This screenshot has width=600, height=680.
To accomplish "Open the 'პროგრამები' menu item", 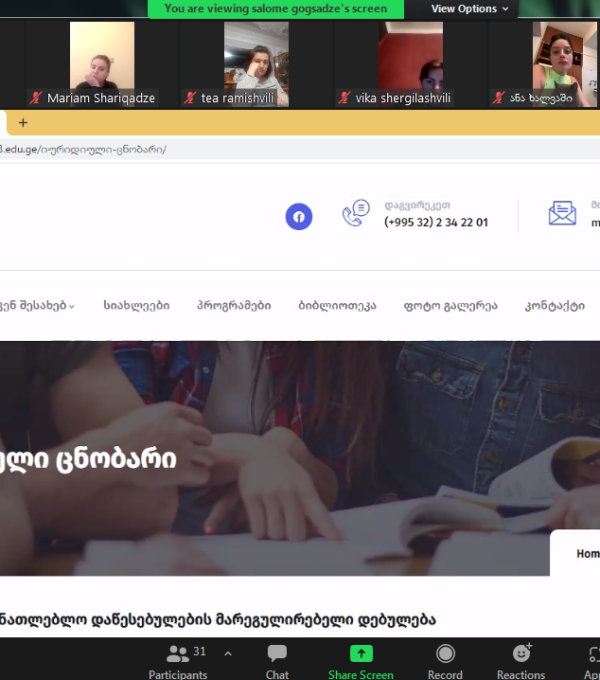I will (234, 305).
